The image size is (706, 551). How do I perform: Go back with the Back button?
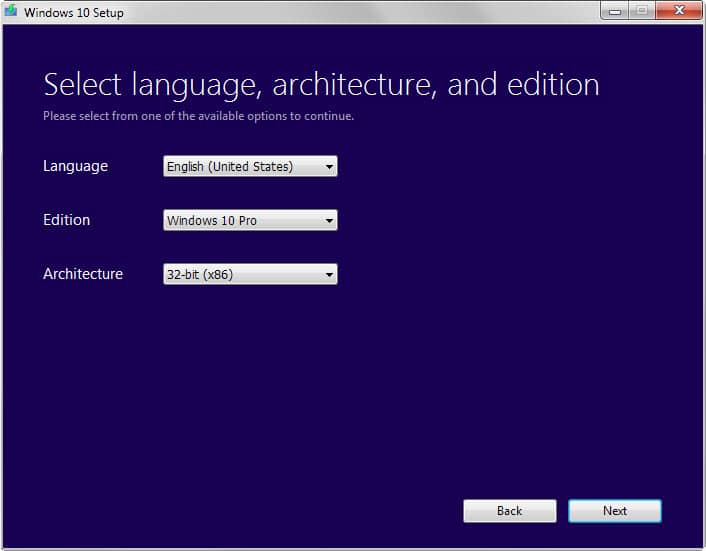point(509,511)
